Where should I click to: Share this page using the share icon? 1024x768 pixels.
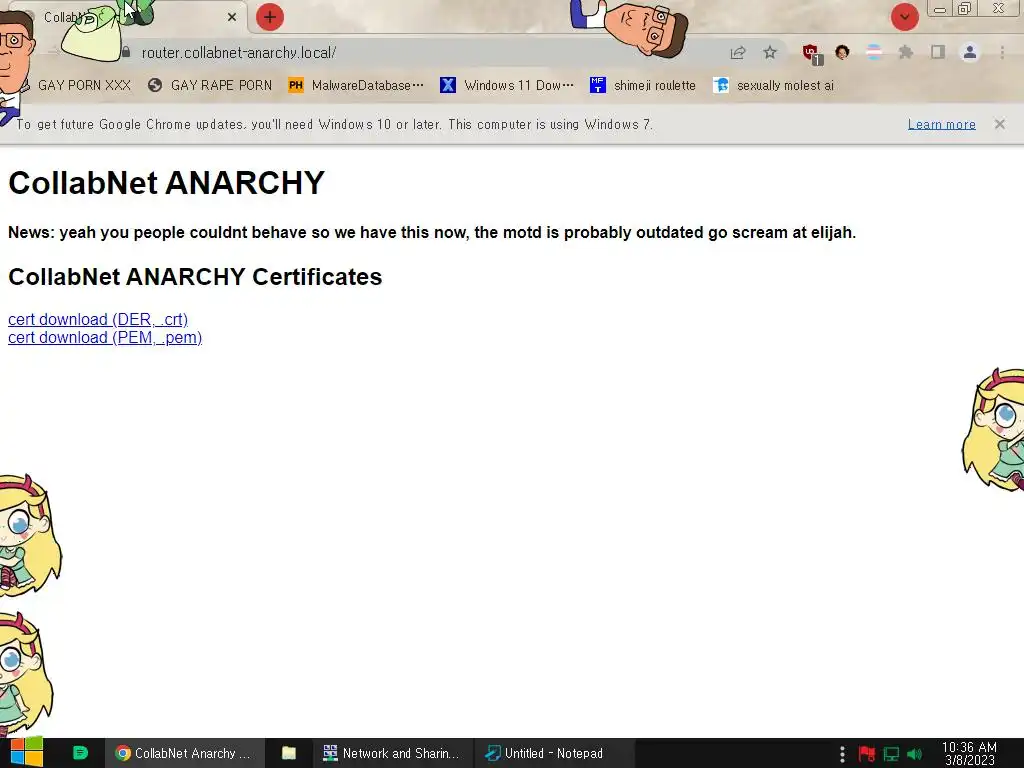click(738, 53)
